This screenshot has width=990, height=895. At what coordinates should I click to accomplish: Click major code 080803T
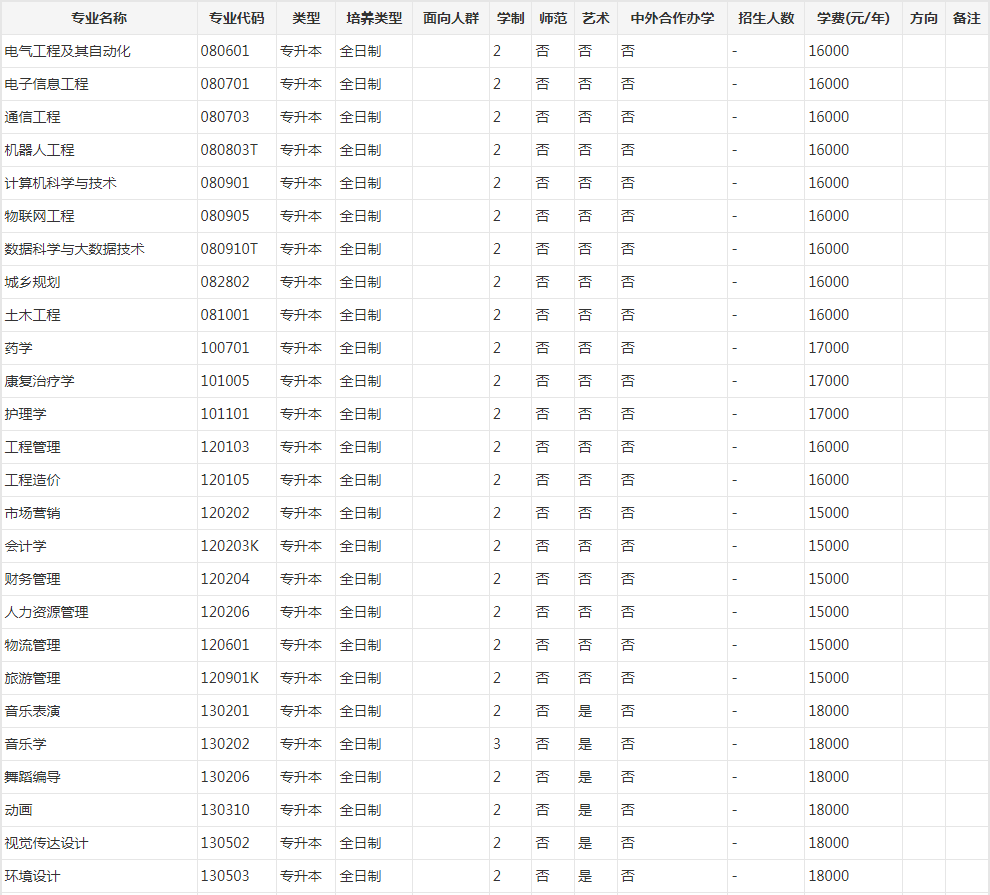229,150
